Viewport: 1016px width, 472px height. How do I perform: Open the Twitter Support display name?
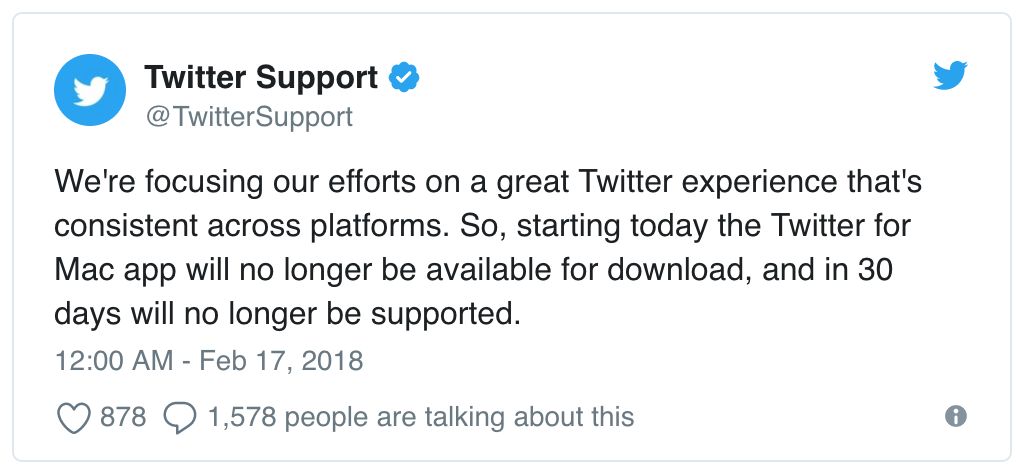tap(261, 78)
